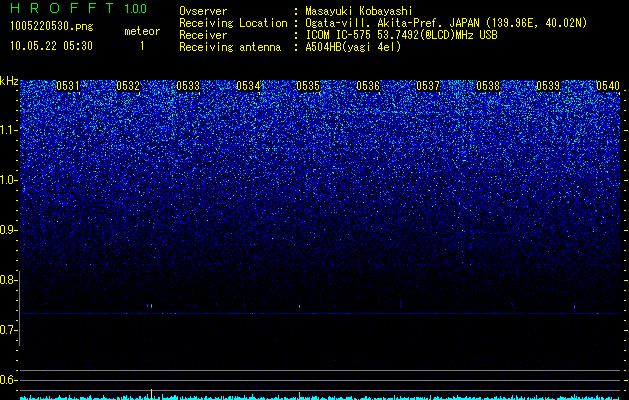The height and width of the screenshot is (400, 629).
Task: Click the Ovserver field label
Action: tap(203, 11)
